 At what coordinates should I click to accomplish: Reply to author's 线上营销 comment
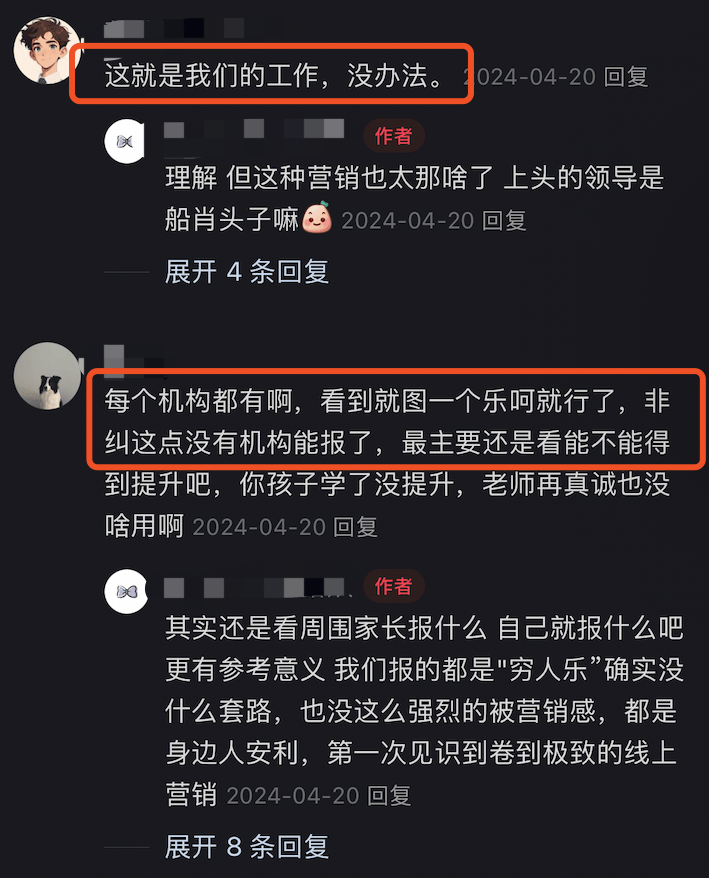pyautogui.click(x=389, y=796)
